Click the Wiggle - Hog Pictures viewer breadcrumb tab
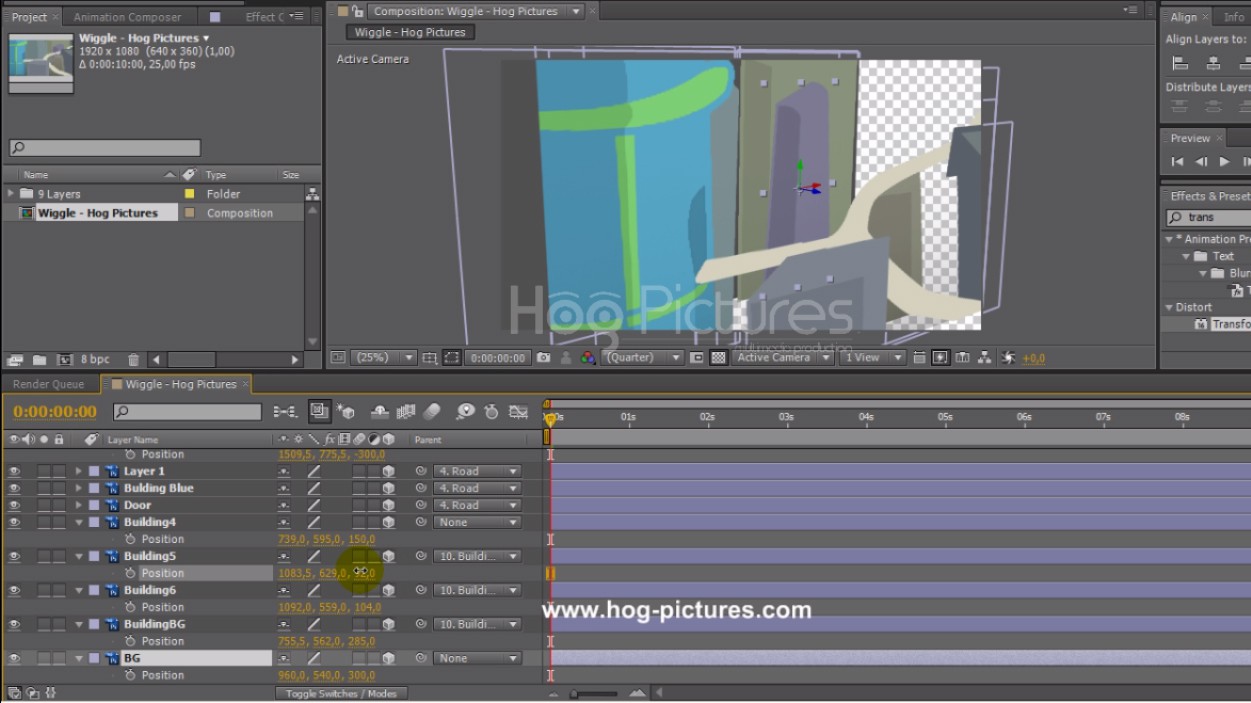Image resolution: width=1251 pixels, height=703 pixels. (410, 32)
